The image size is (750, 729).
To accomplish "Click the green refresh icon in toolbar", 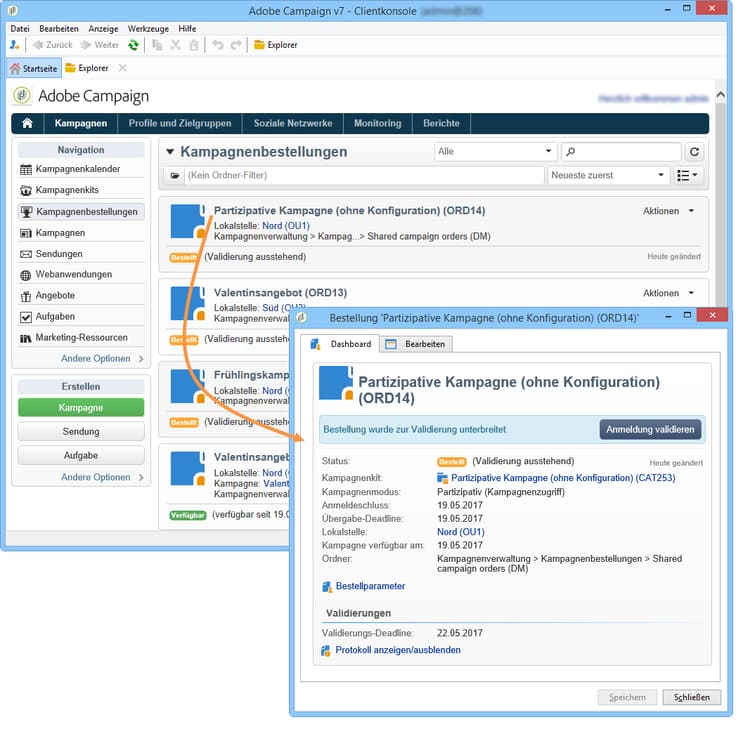I will click(x=133, y=45).
